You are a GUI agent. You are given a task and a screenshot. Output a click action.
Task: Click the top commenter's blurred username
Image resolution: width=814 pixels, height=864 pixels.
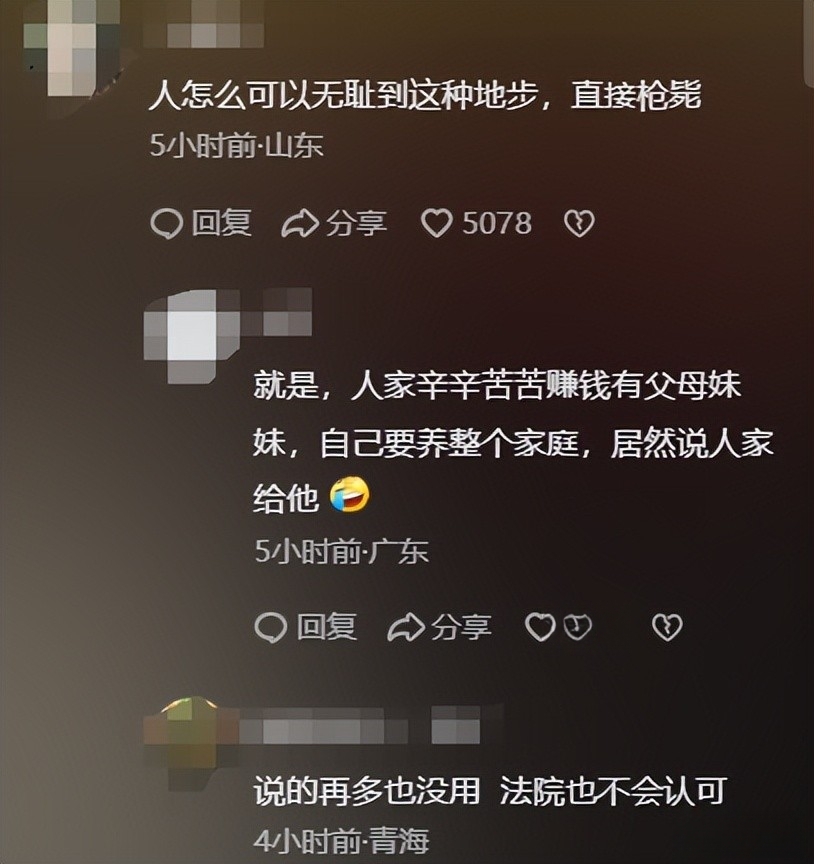[203, 25]
